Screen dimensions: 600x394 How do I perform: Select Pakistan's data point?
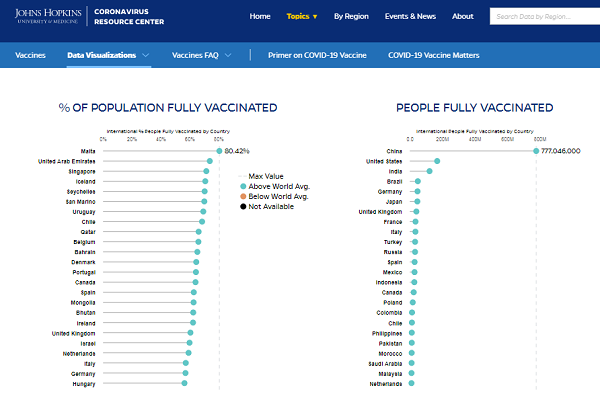pyautogui.click(x=412, y=343)
